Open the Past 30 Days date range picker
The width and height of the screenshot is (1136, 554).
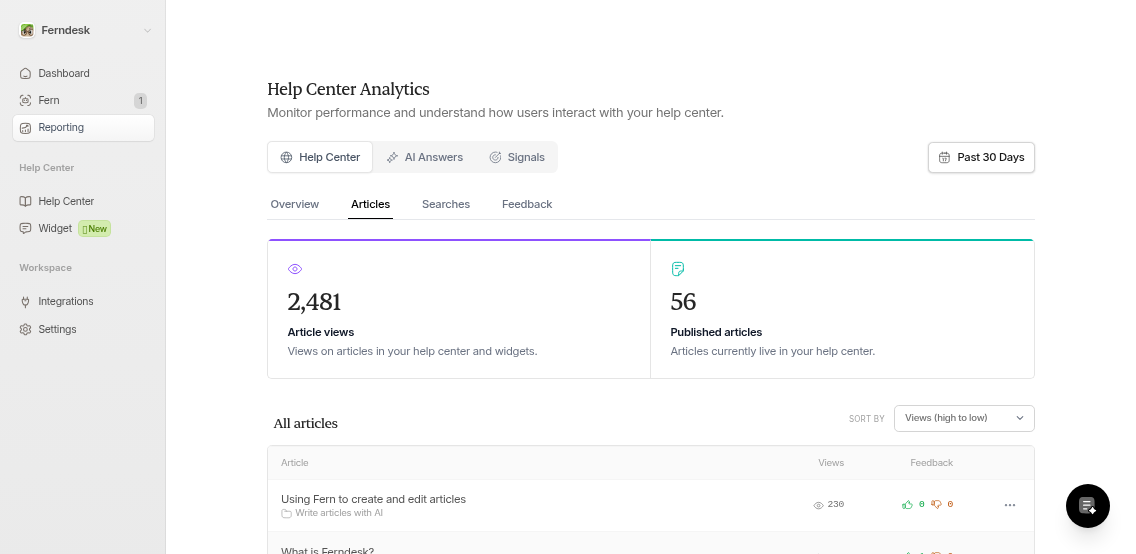click(x=982, y=157)
